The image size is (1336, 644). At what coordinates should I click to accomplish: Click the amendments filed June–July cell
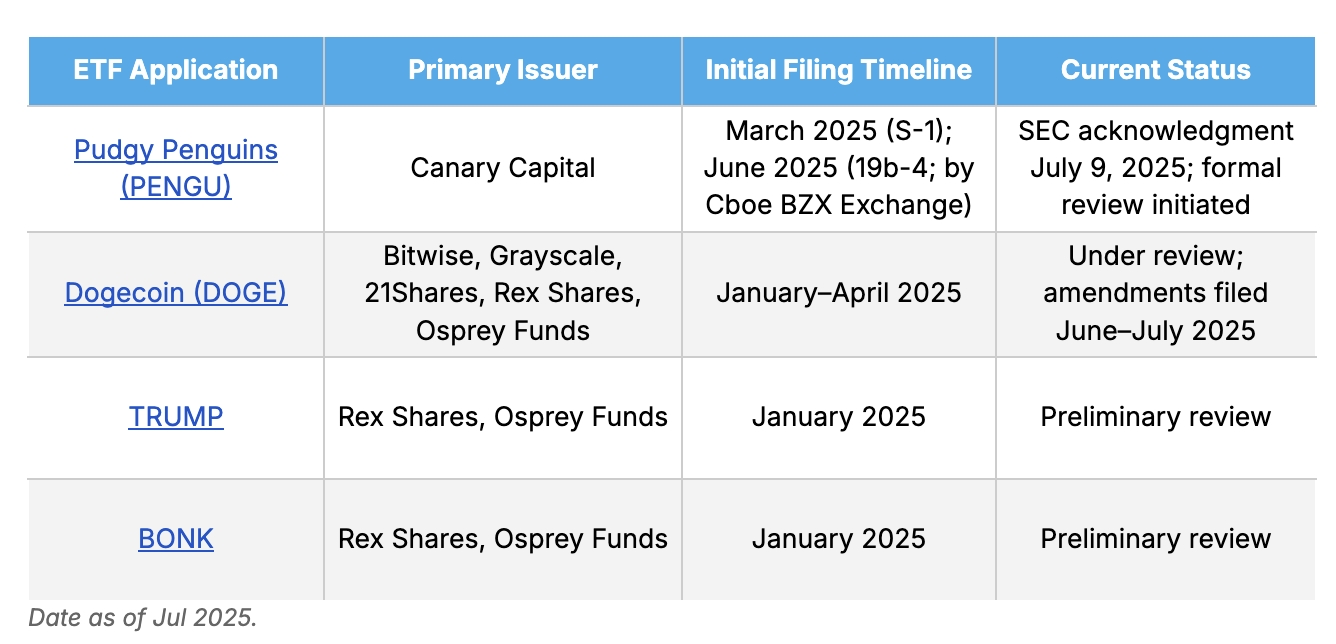coord(1156,294)
